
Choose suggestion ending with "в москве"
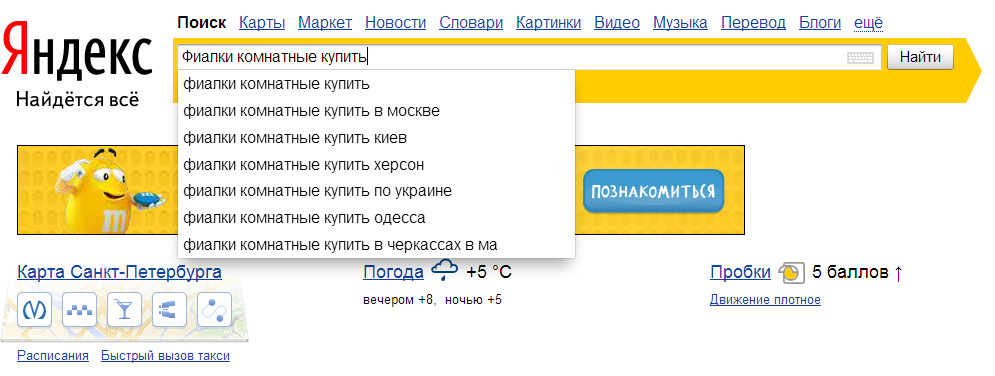376,111
